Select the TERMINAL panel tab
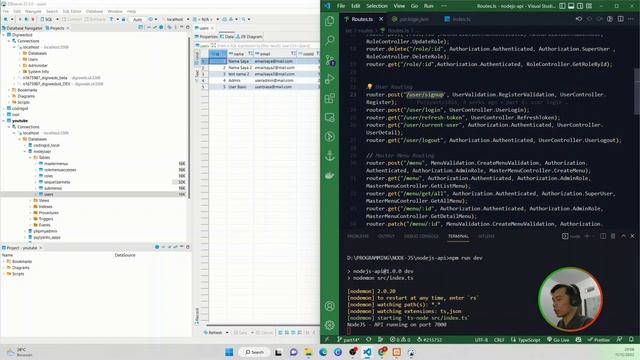640x360 pixels. [x=458, y=236]
